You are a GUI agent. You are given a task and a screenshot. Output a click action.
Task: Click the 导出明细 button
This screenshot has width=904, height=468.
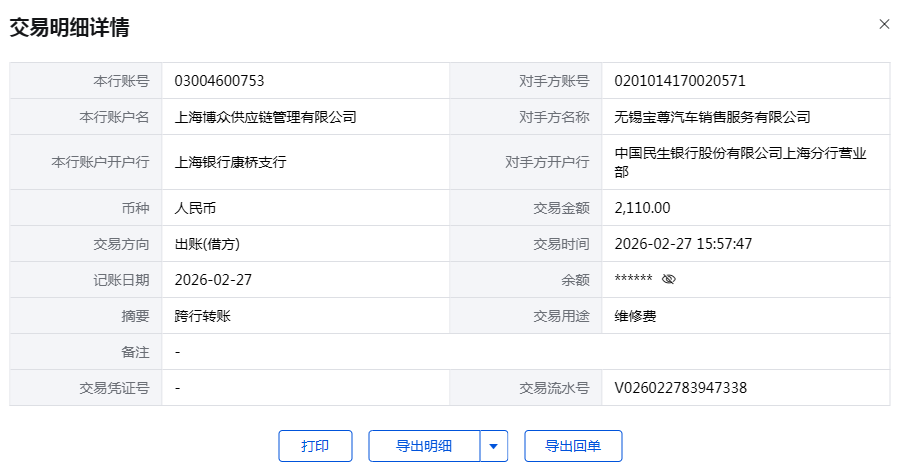click(x=424, y=446)
